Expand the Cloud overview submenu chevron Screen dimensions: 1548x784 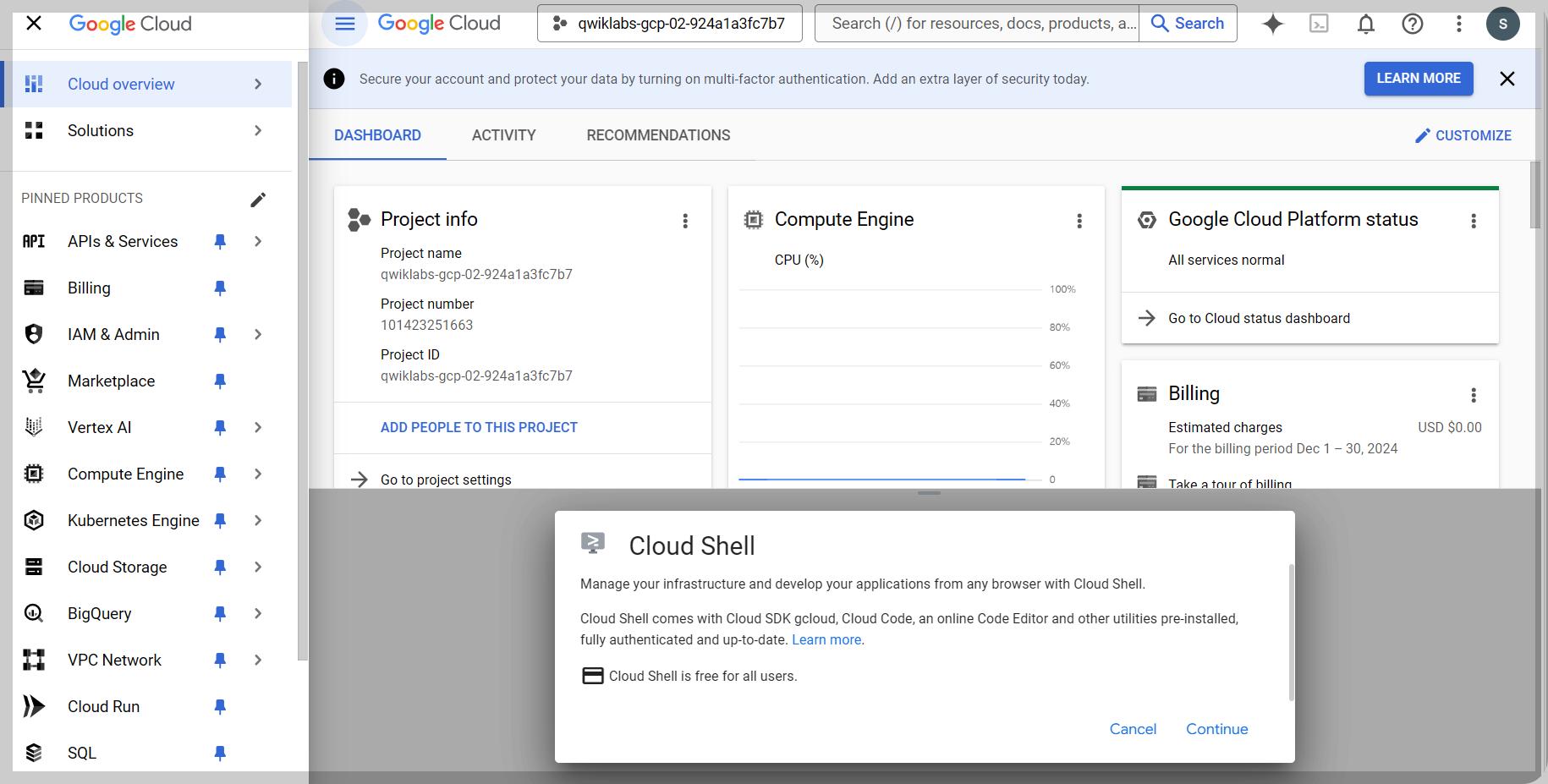258,84
